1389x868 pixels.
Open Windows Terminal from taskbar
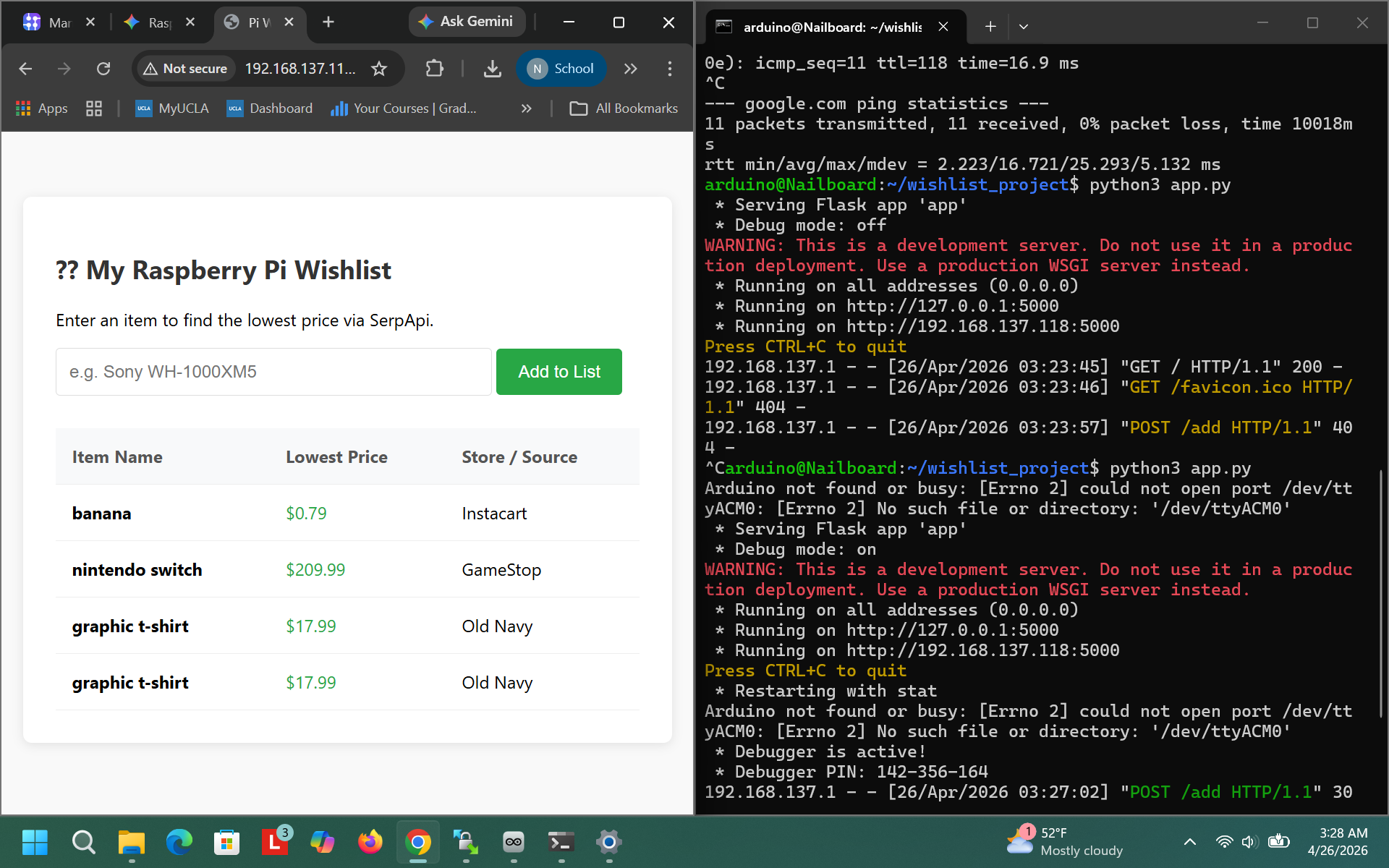tap(561, 842)
